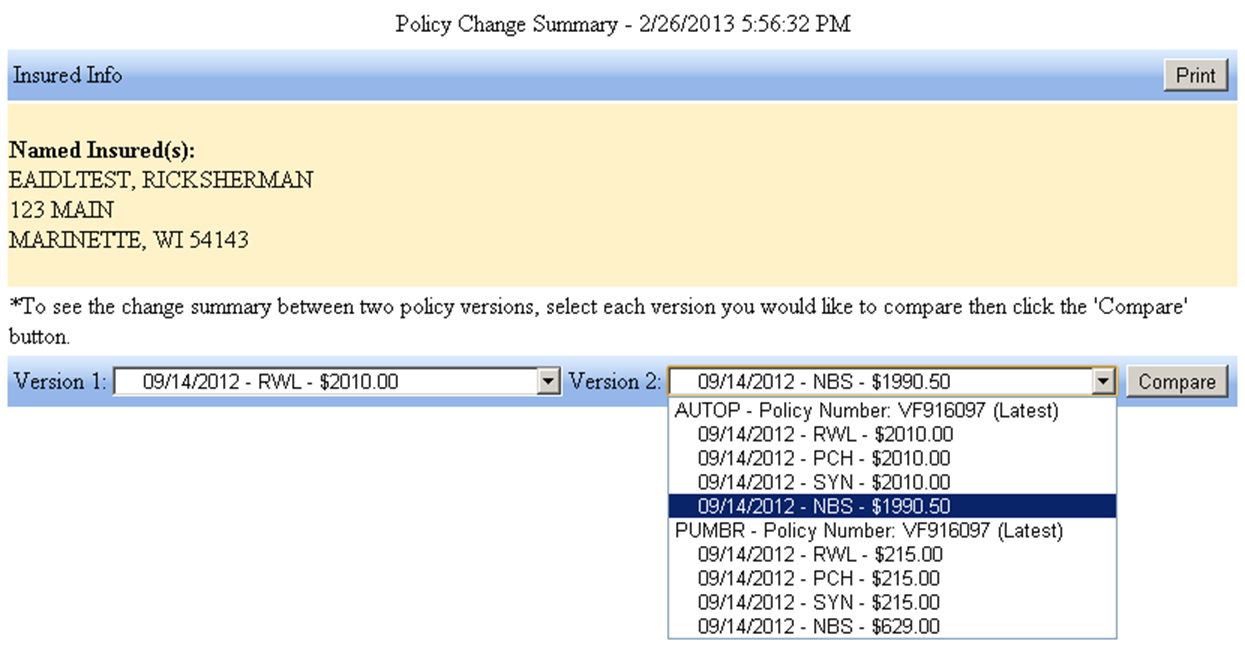Viewport: 1245px width, 656px height.
Task: Select AUTOP RWL - $2010.00 option
Action: click(x=892, y=434)
